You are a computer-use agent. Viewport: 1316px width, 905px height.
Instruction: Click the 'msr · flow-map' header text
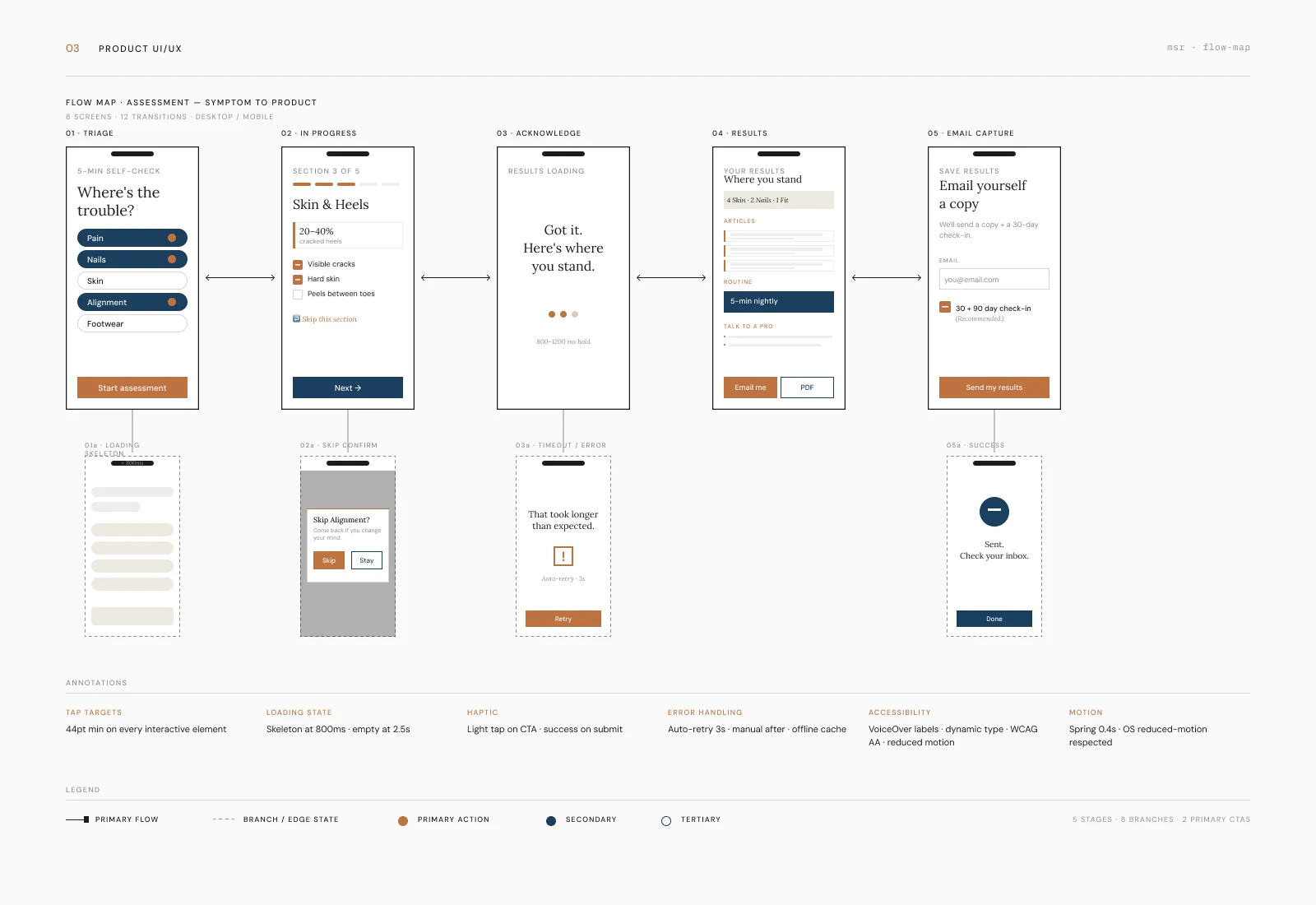pyautogui.click(x=1208, y=48)
